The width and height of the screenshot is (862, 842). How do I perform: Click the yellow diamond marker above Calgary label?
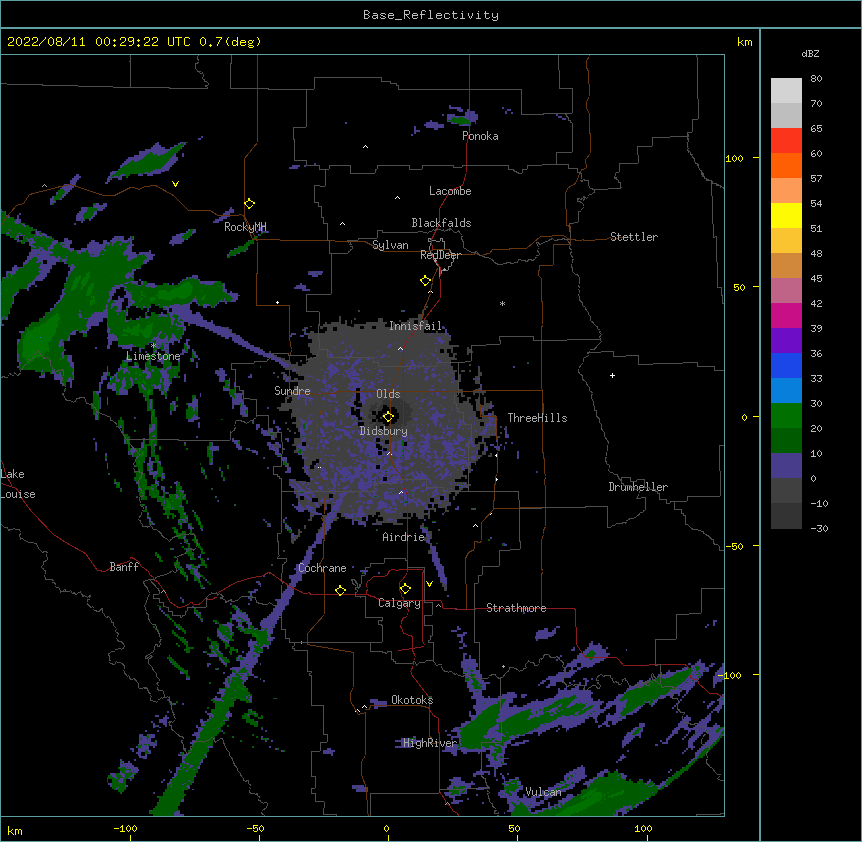point(405,589)
